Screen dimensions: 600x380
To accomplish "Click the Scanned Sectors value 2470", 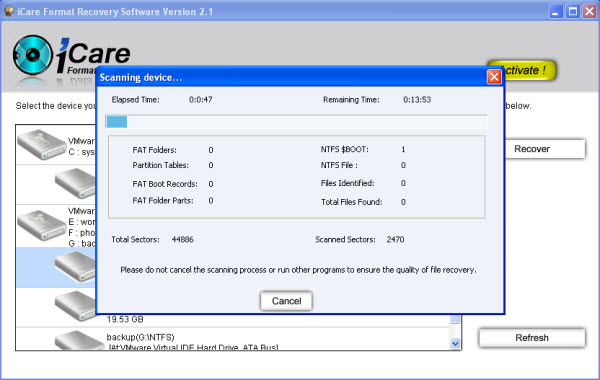I will (395, 240).
